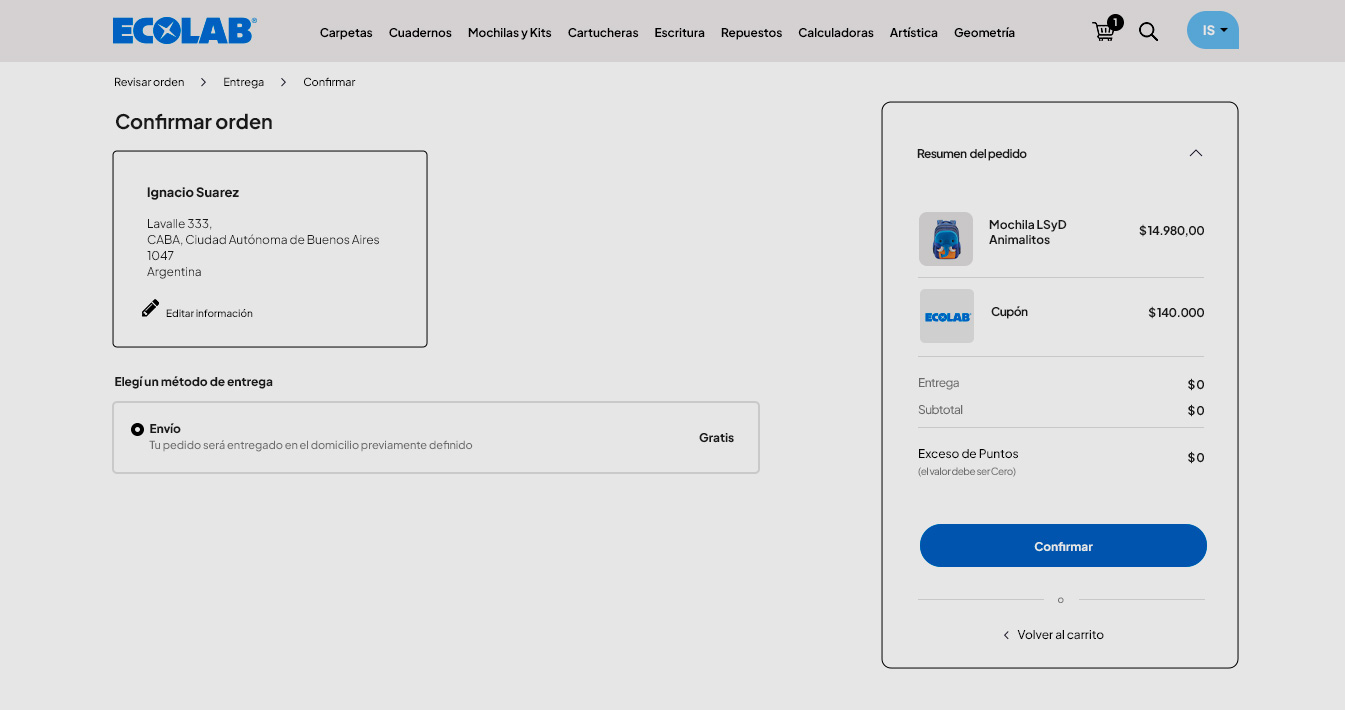1345x710 pixels.
Task: Click the search magnifier icon
Action: click(x=1148, y=32)
